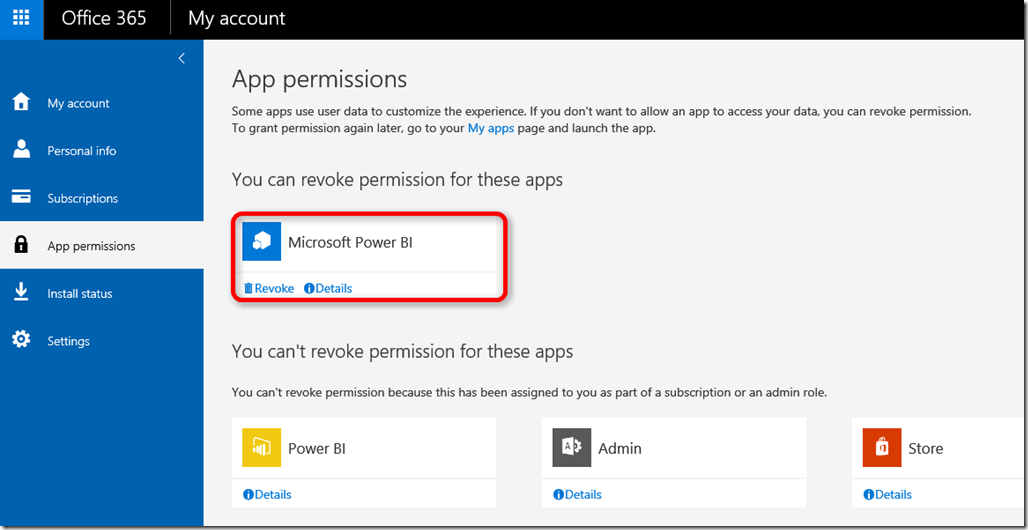1028x530 pixels.
Task: Click the yellow Power BI card name text
Action: [317, 449]
